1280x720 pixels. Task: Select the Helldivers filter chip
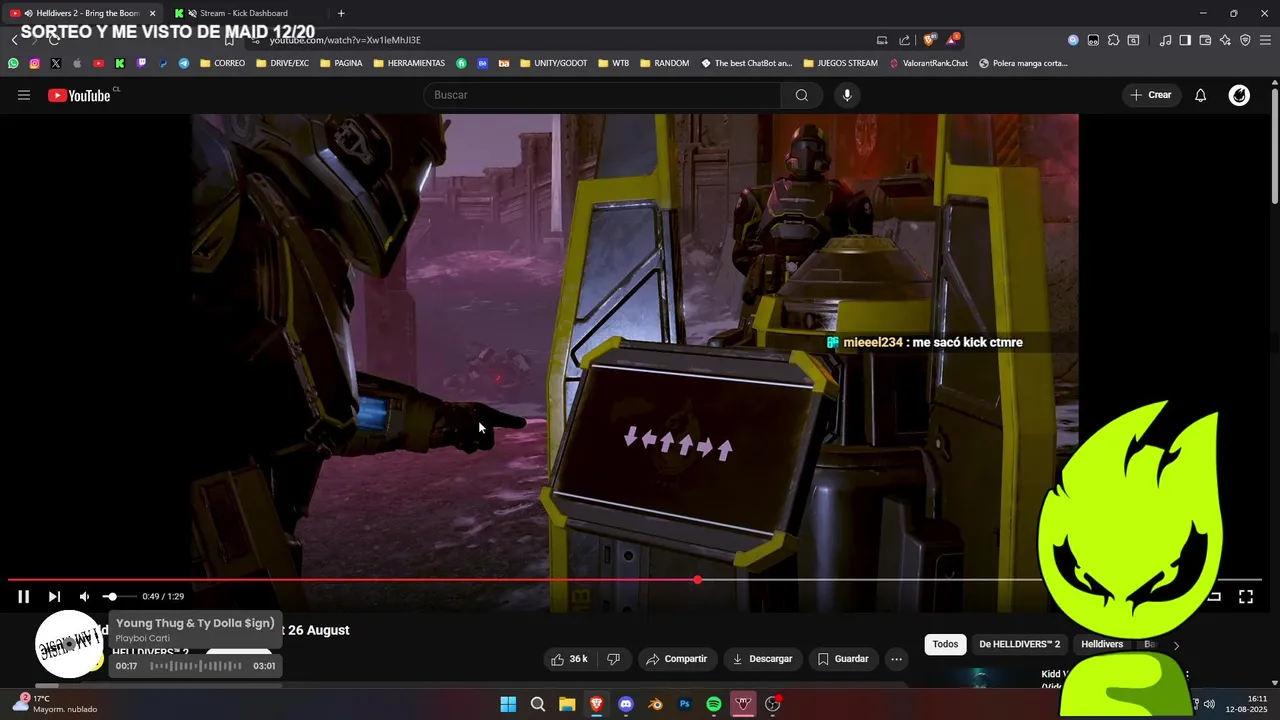coord(1102,644)
